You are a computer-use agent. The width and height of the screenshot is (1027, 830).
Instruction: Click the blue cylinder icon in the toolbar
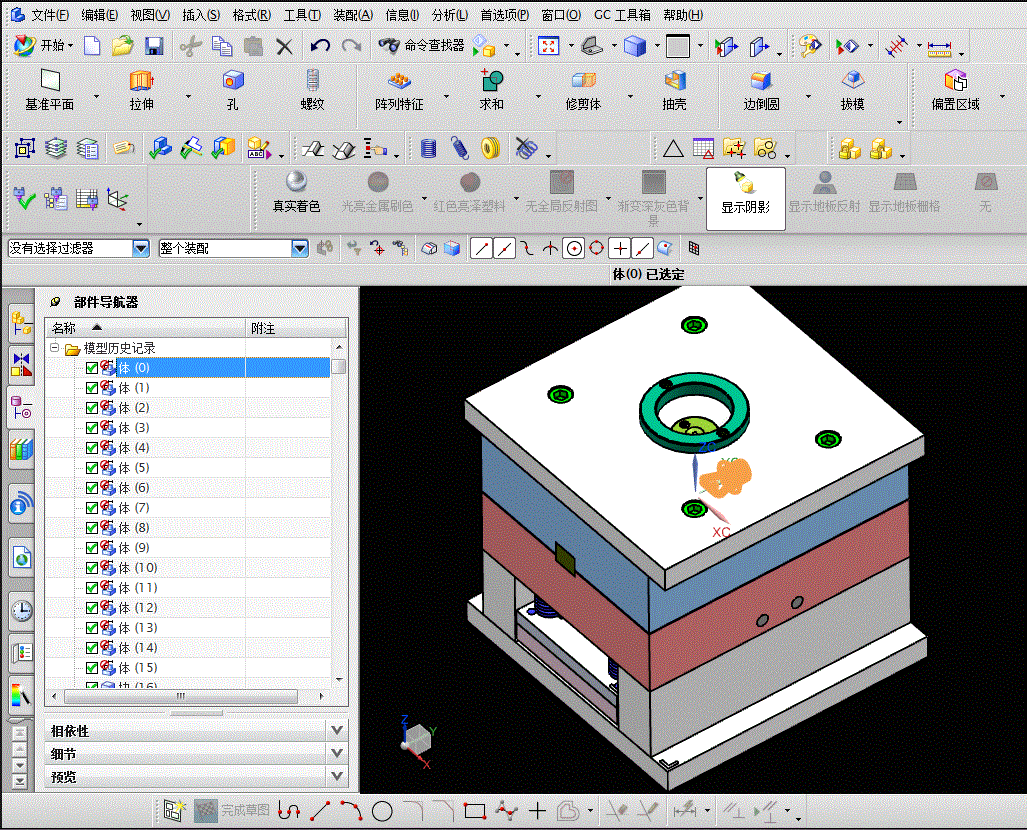pos(428,149)
